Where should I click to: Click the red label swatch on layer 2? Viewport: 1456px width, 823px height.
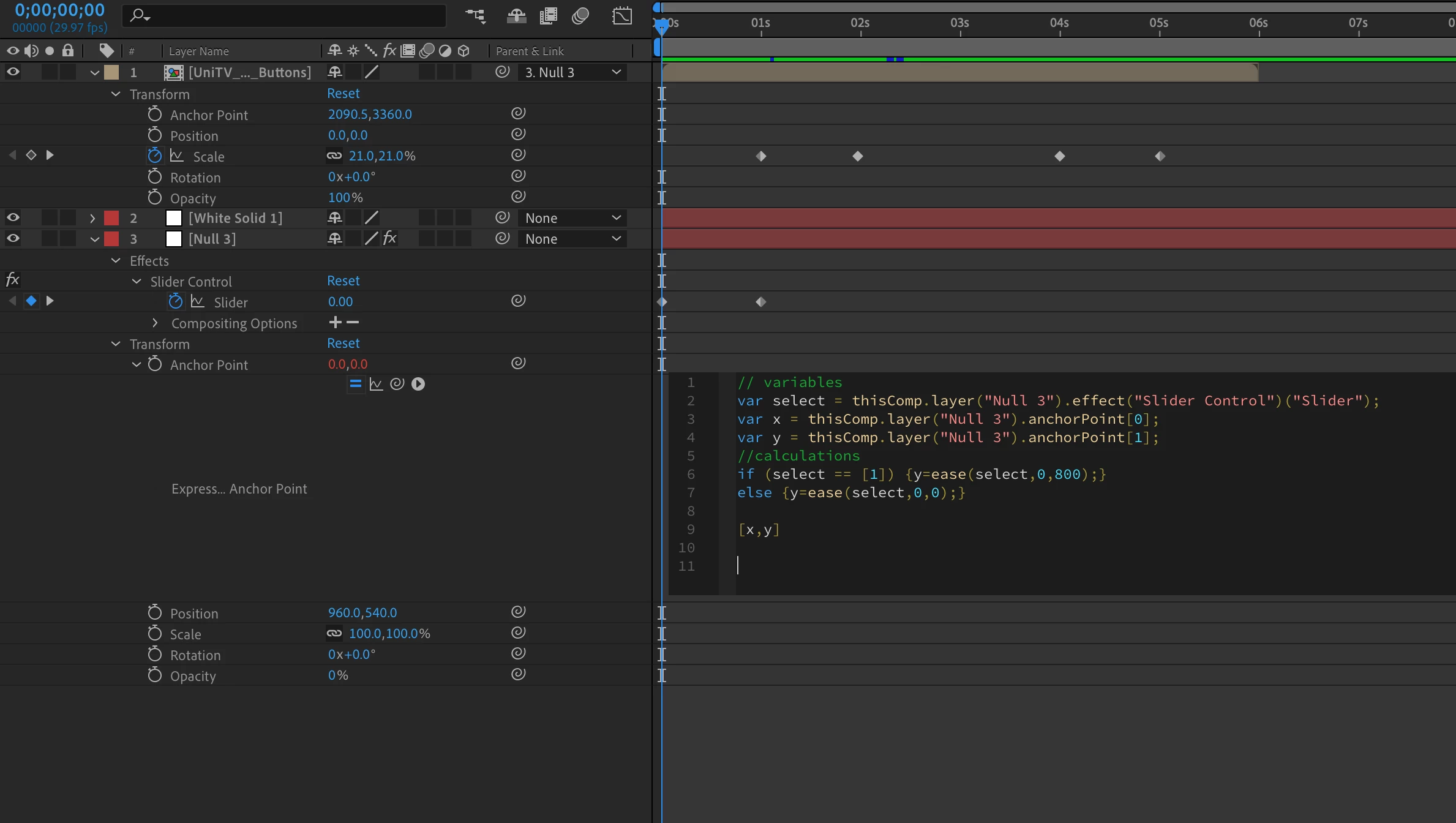[111, 218]
